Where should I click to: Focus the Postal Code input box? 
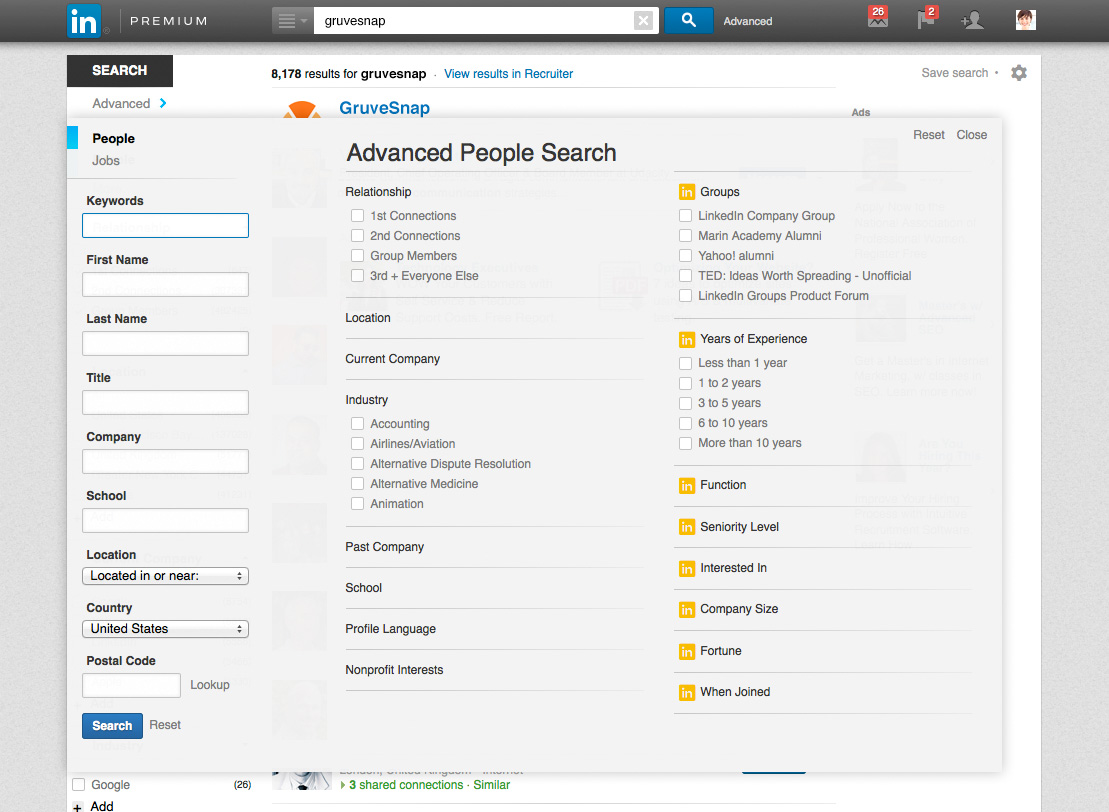(132, 685)
